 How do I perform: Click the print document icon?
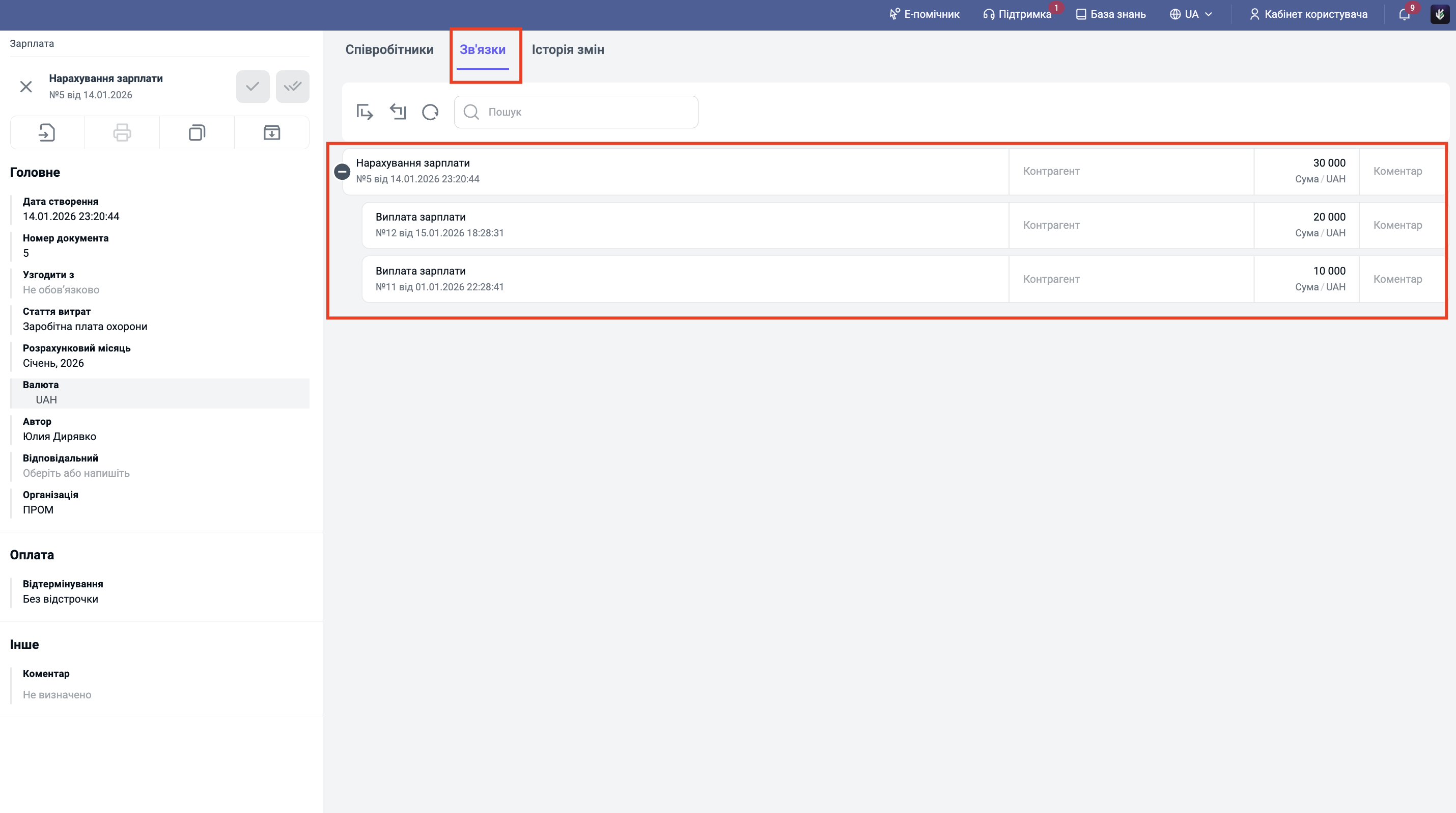click(x=122, y=133)
